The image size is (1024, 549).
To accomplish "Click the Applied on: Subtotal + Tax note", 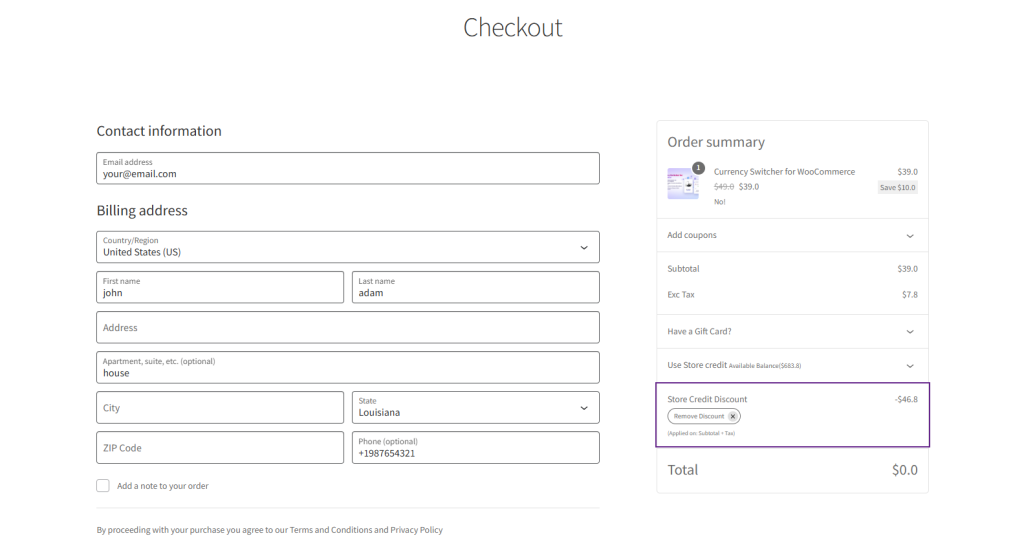I will 701,433.
